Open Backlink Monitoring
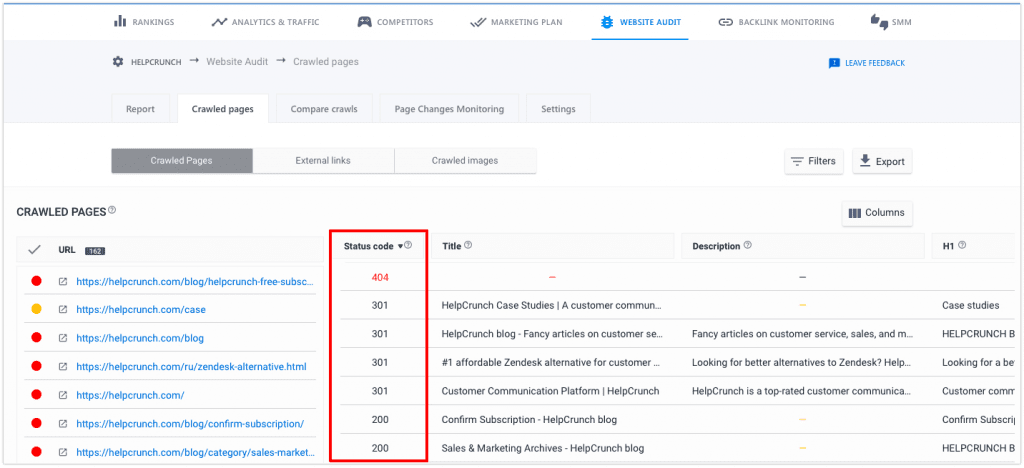Image resolution: width=1024 pixels, height=468 pixels. tap(776, 22)
